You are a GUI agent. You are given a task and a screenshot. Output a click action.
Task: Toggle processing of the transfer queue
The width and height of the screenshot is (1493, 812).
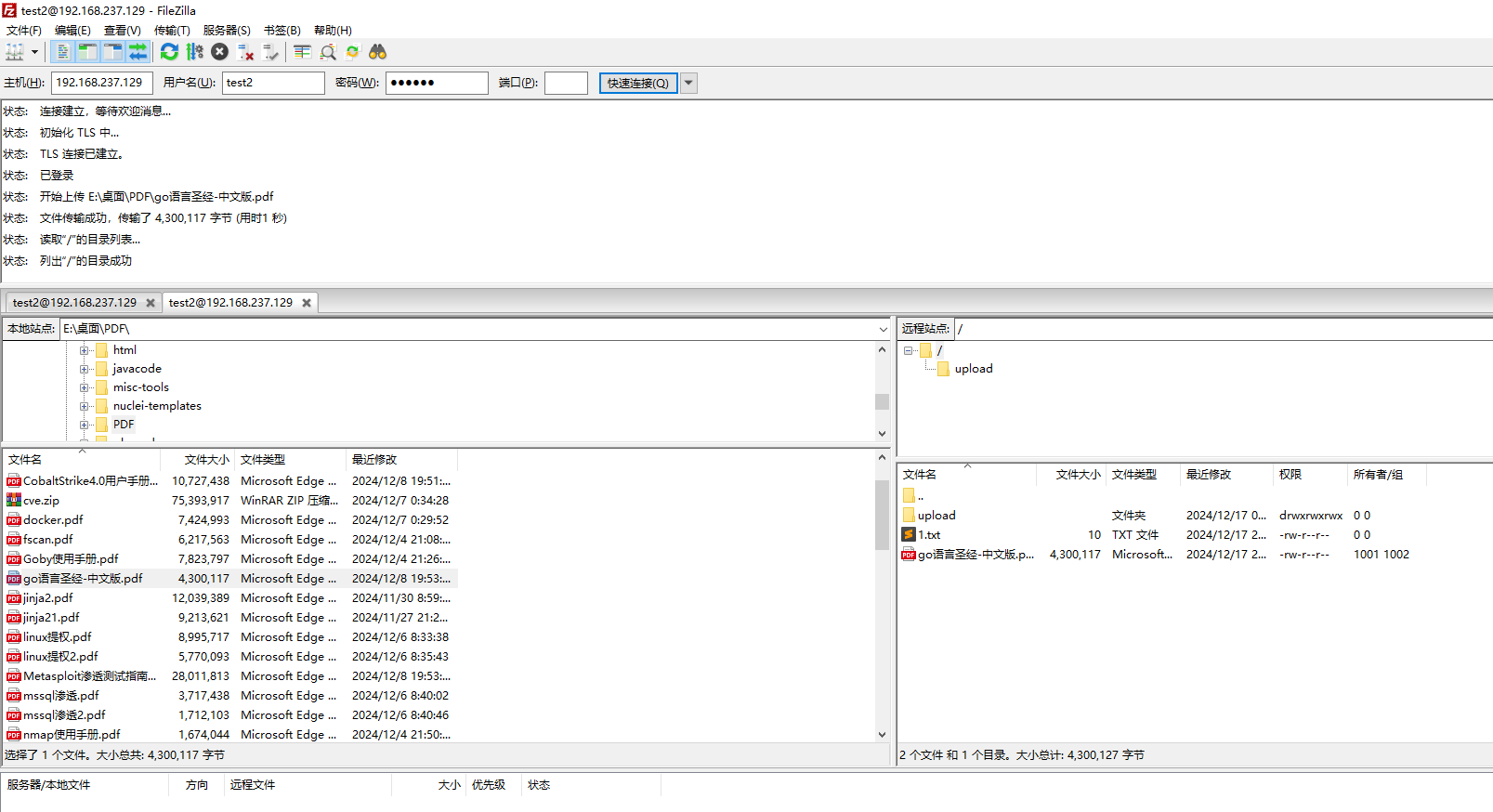coord(194,52)
